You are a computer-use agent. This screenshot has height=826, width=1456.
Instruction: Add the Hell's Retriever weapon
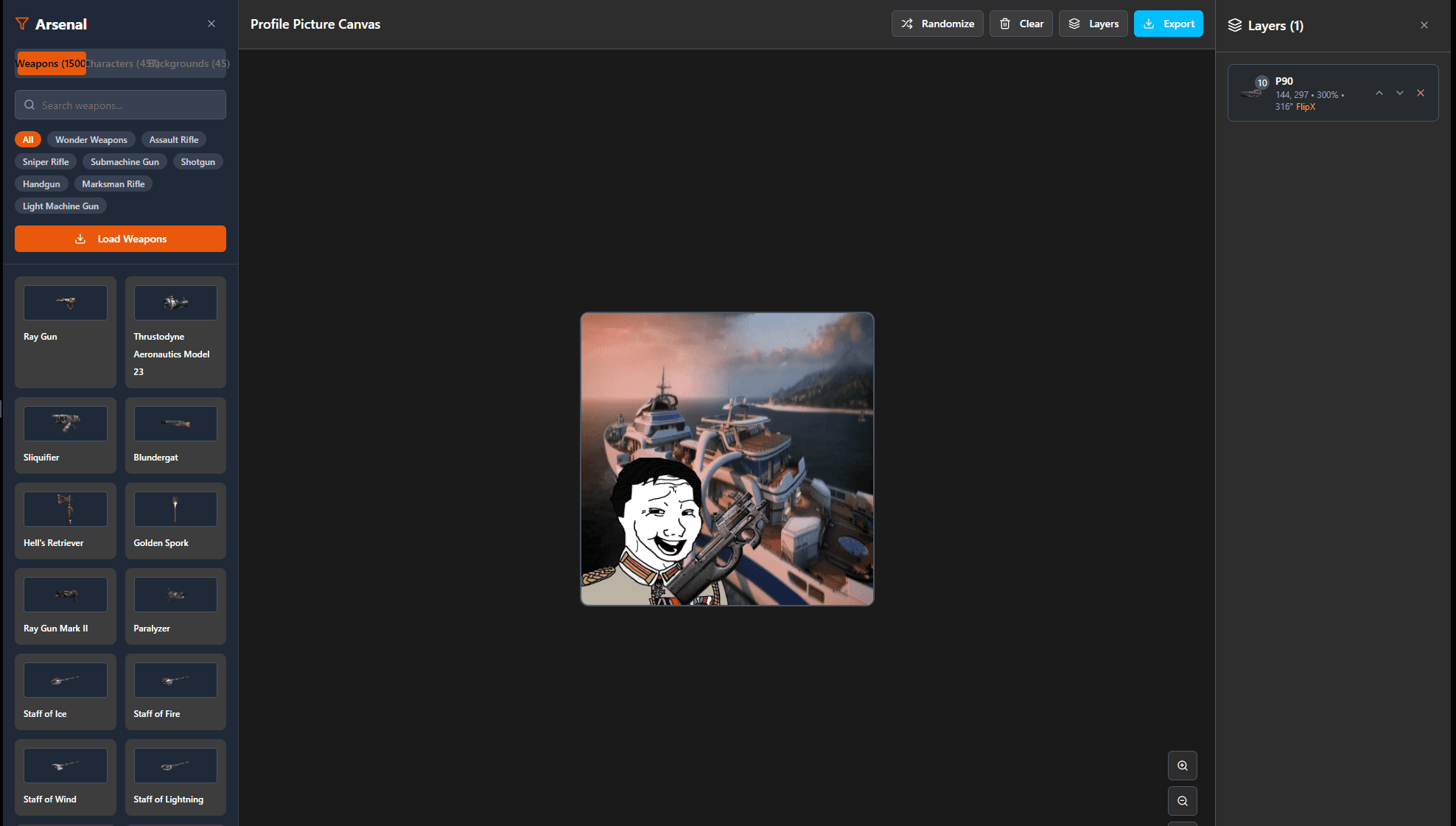click(x=66, y=521)
